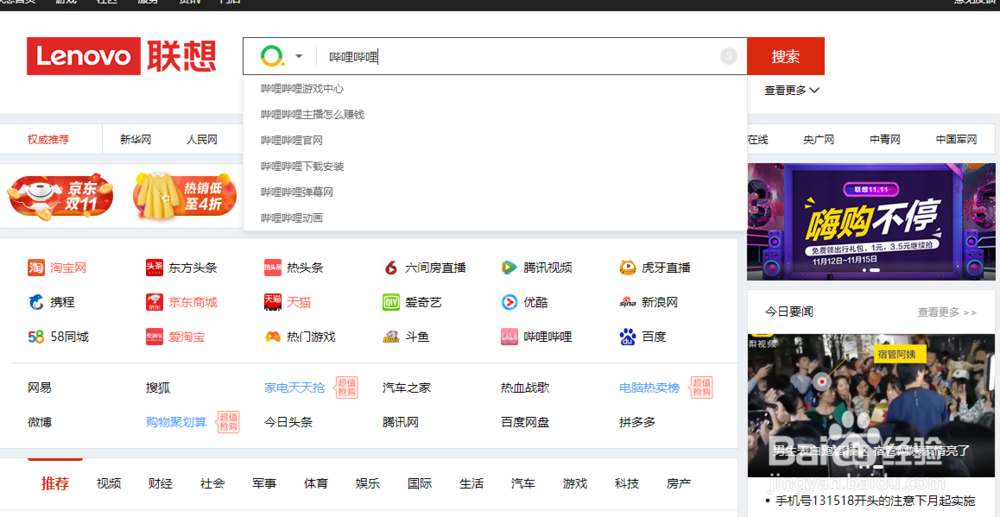1000x517 pixels.
Task: Click the 淘宝网 icon
Action: [36, 268]
